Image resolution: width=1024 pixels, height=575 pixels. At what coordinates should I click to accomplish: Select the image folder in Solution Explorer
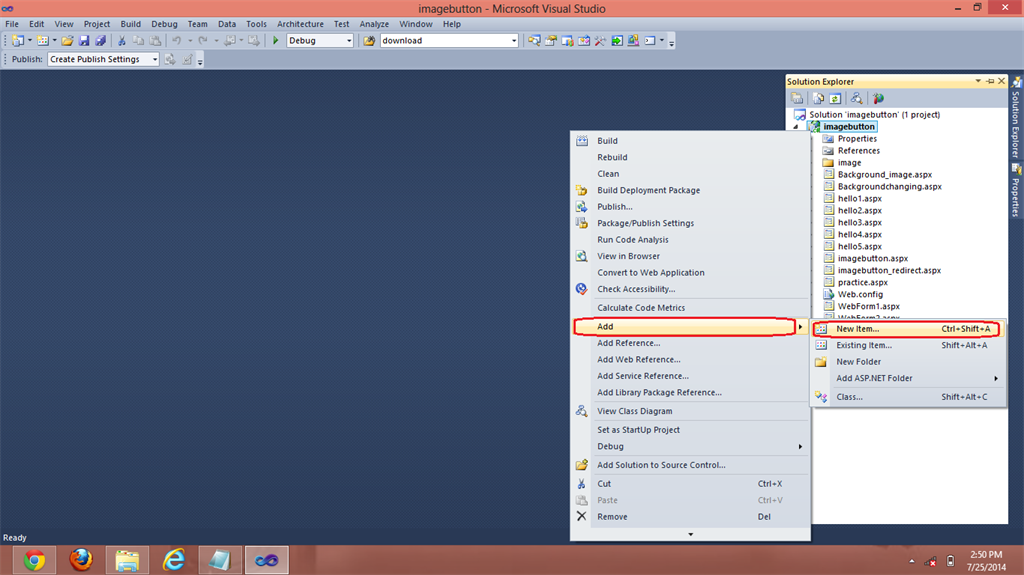[x=849, y=163]
